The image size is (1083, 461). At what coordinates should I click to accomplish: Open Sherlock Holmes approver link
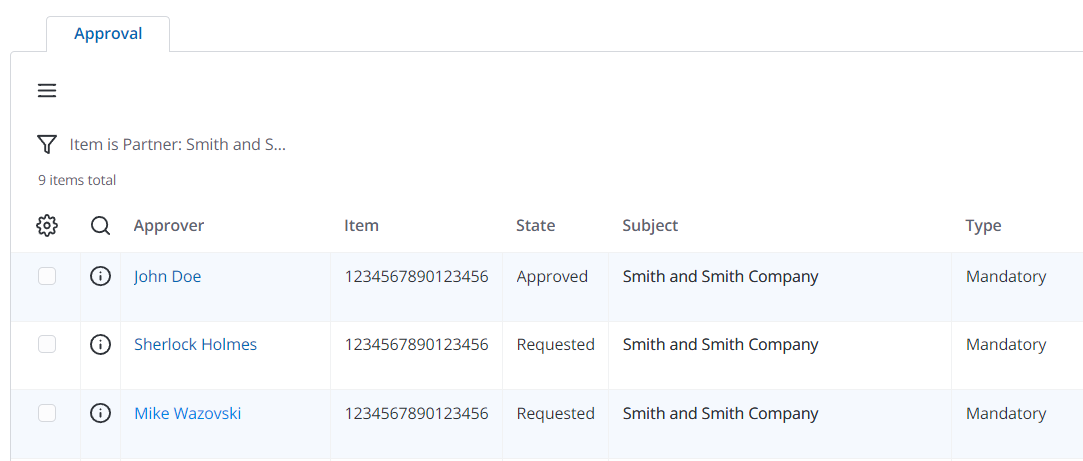click(x=195, y=345)
